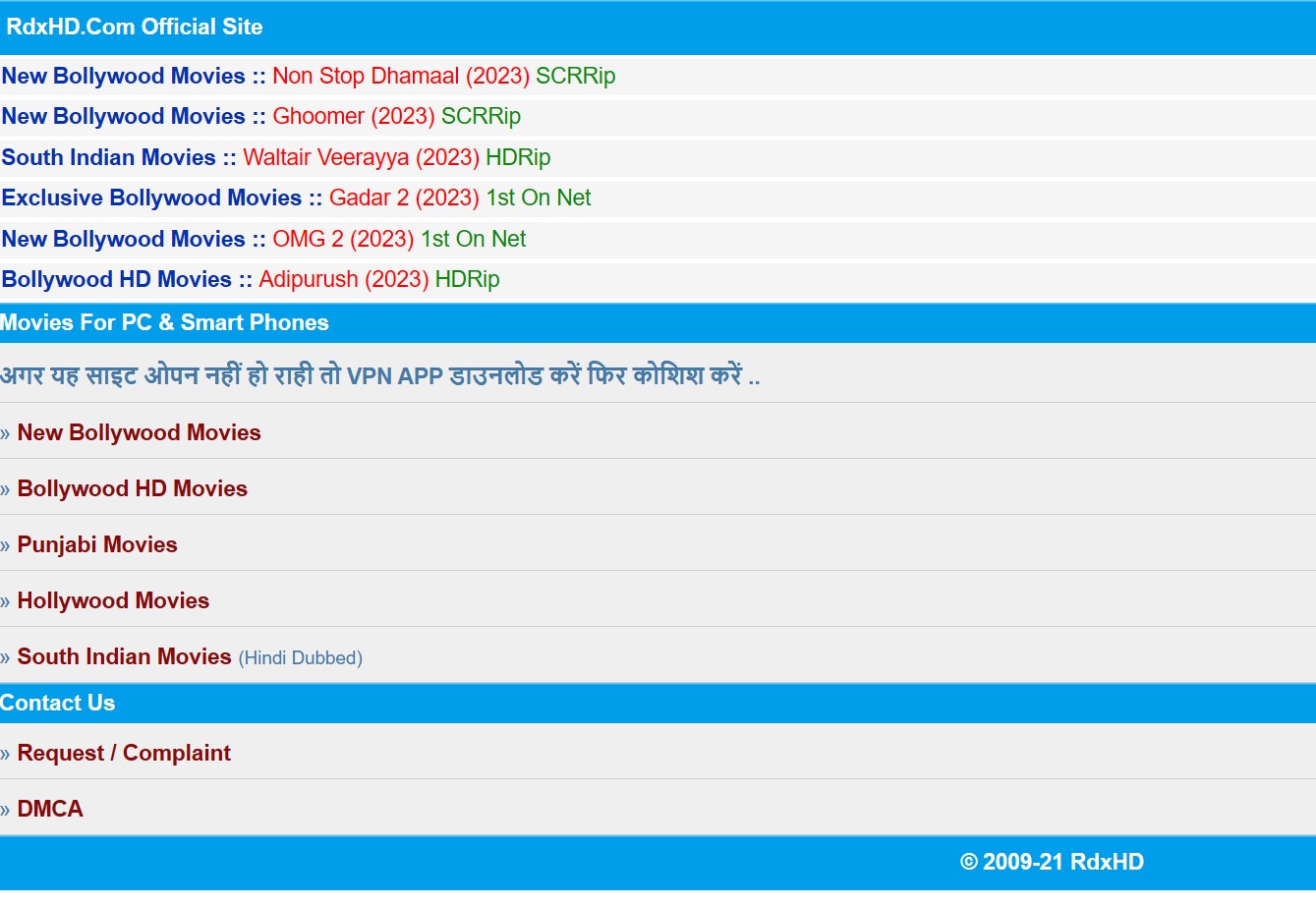Open the Request / Complaint page
Screen dimensions: 1316x905
pos(124,753)
